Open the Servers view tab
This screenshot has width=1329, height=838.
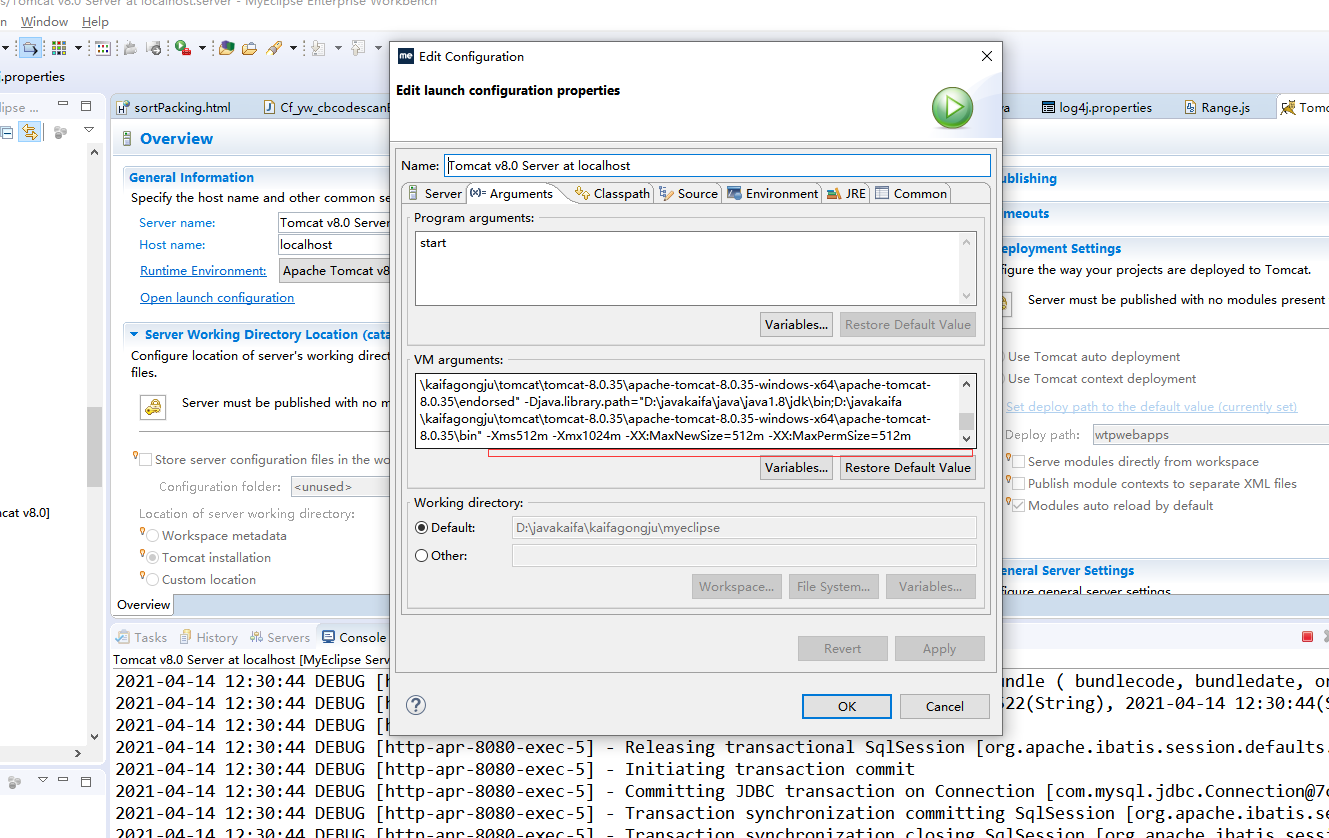279,637
